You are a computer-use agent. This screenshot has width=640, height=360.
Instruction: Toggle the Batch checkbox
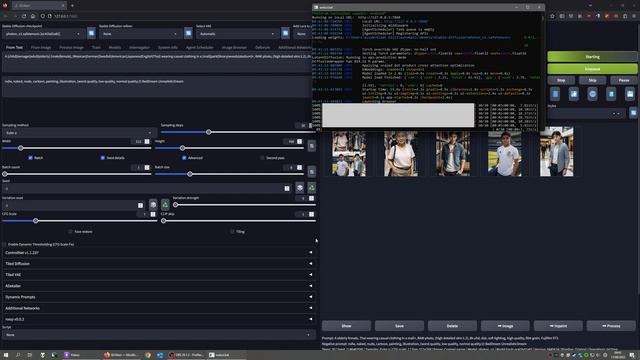coord(30,158)
